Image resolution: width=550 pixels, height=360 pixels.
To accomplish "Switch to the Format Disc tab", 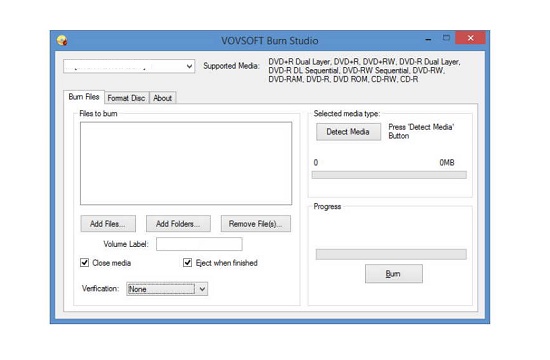I will 126,98.
